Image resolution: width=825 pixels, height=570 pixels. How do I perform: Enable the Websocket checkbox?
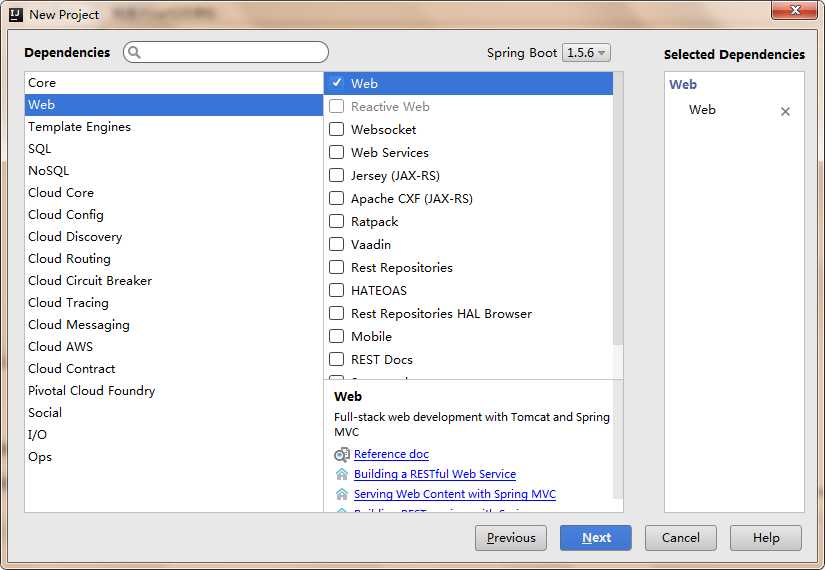[x=337, y=129]
